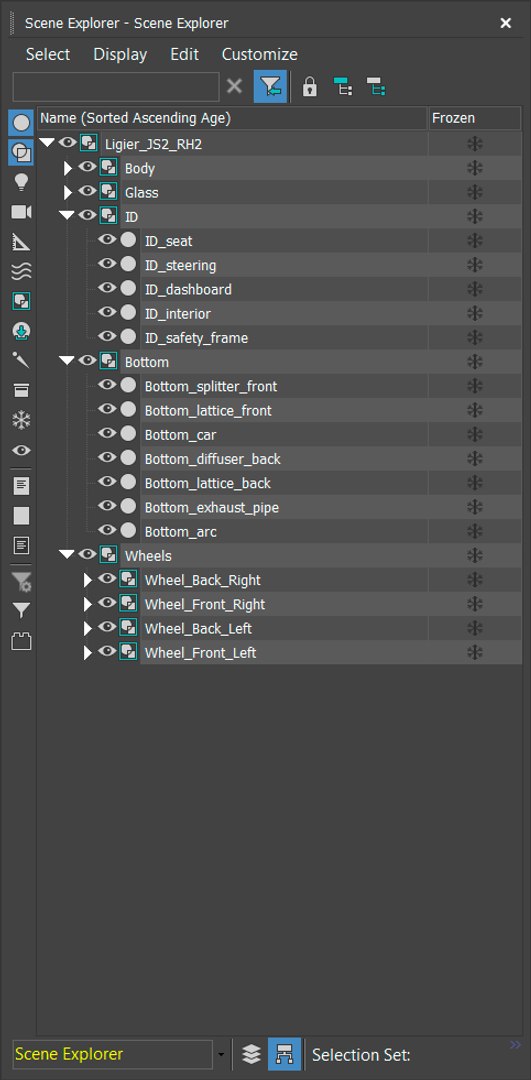This screenshot has width=531, height=1080.
Task: Hide the ID_seat object via eye icon
Action: click(107, 240)
